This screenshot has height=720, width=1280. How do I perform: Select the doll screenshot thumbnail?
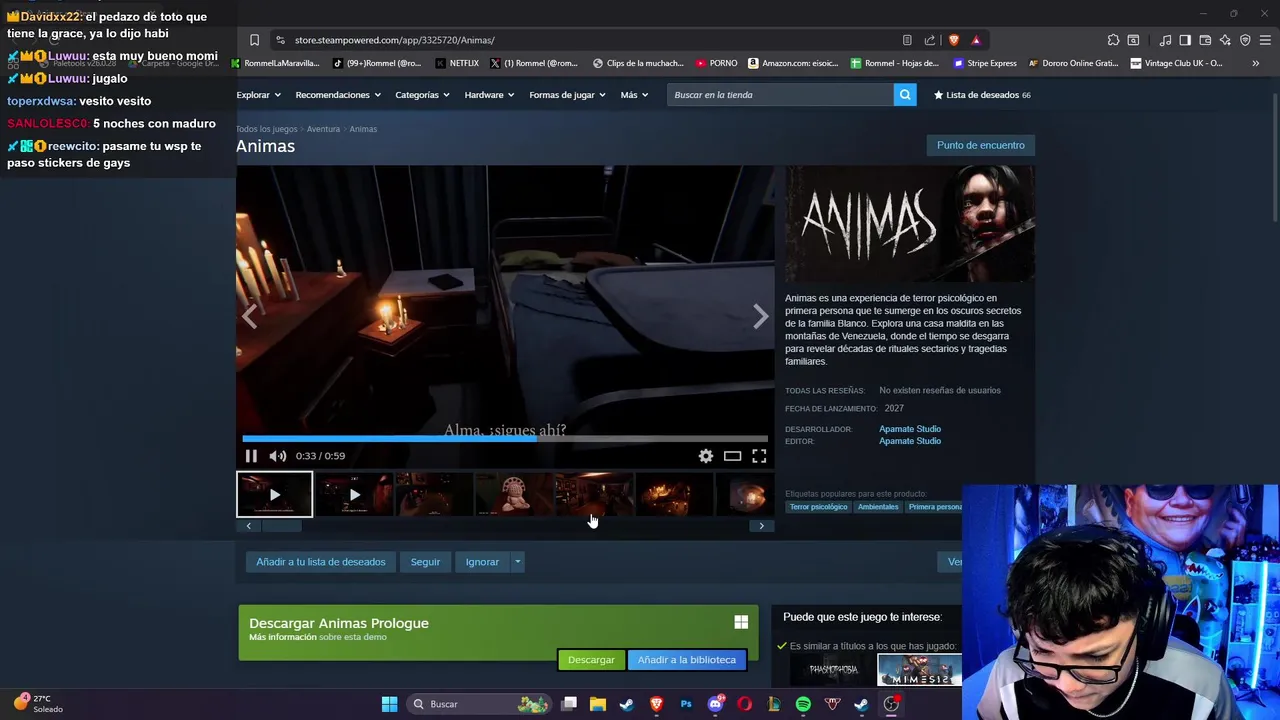click(514, 495)
